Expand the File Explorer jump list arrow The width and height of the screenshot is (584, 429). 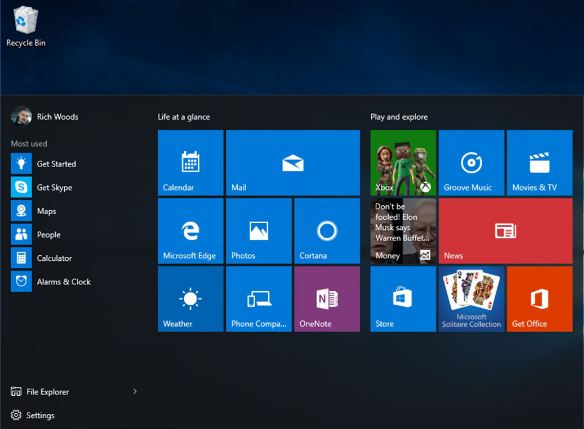[x=135, y=391]
